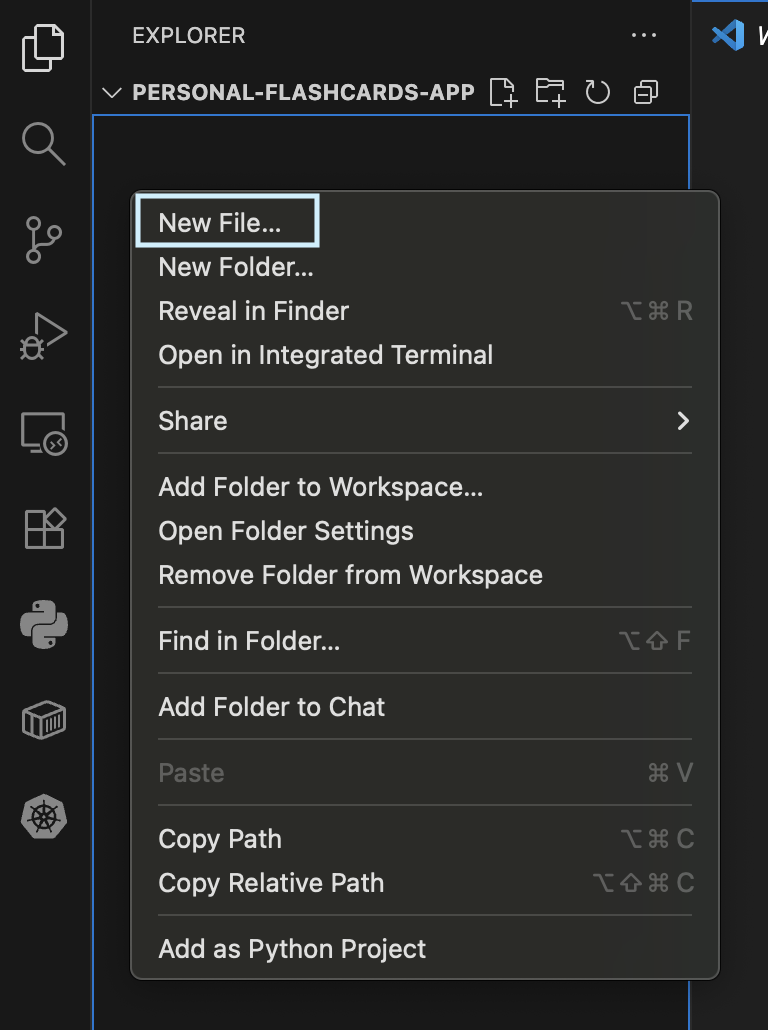Select Add as Python Project
Viewport: 768px width, 1030px height.
(x=292, y=948)
